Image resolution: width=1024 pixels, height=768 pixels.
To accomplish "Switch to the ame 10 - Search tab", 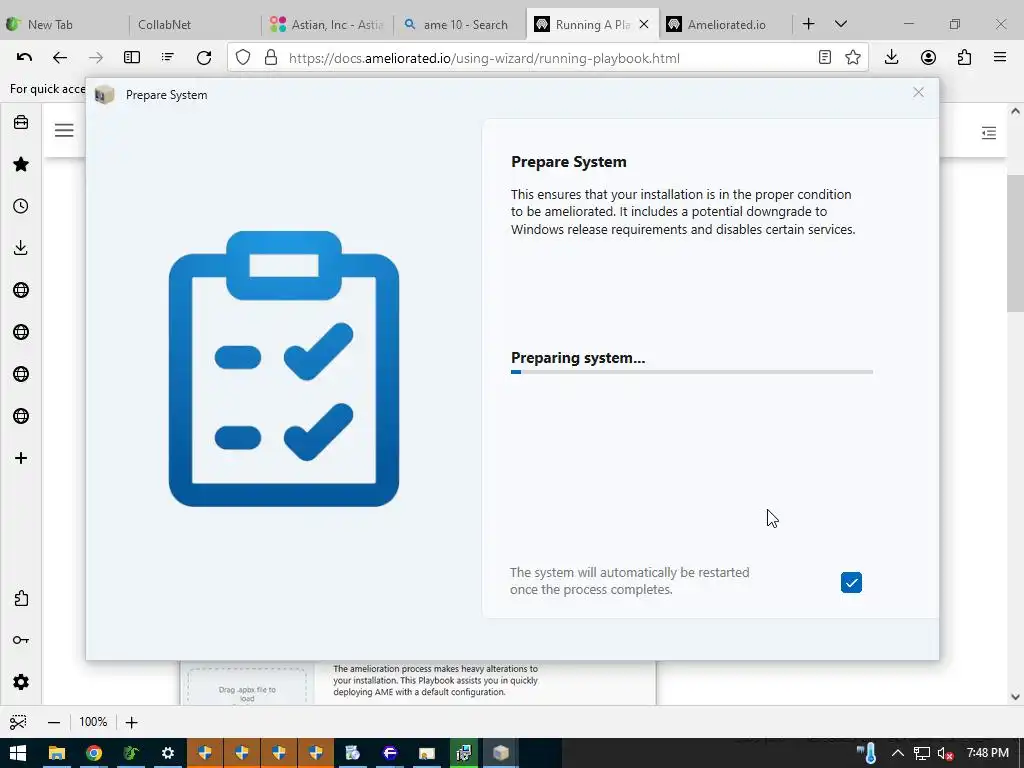I will pos(460,25).
